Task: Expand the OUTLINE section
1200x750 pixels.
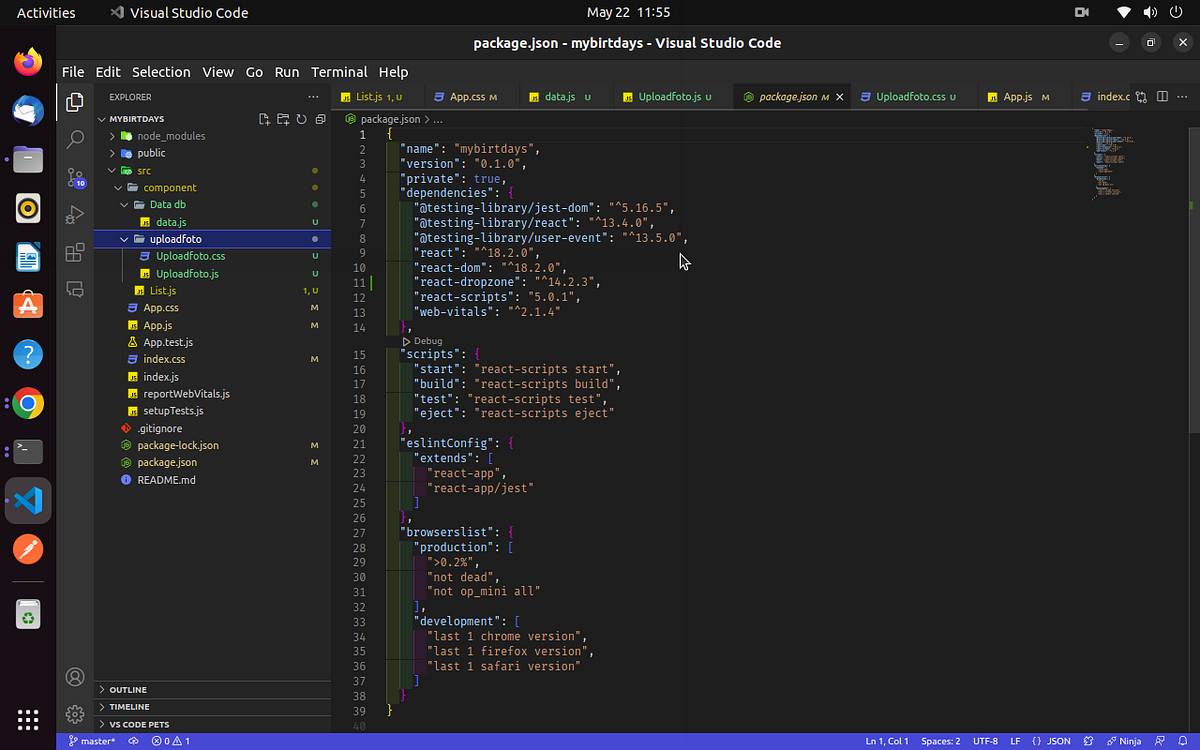Action: pos(213,690)
